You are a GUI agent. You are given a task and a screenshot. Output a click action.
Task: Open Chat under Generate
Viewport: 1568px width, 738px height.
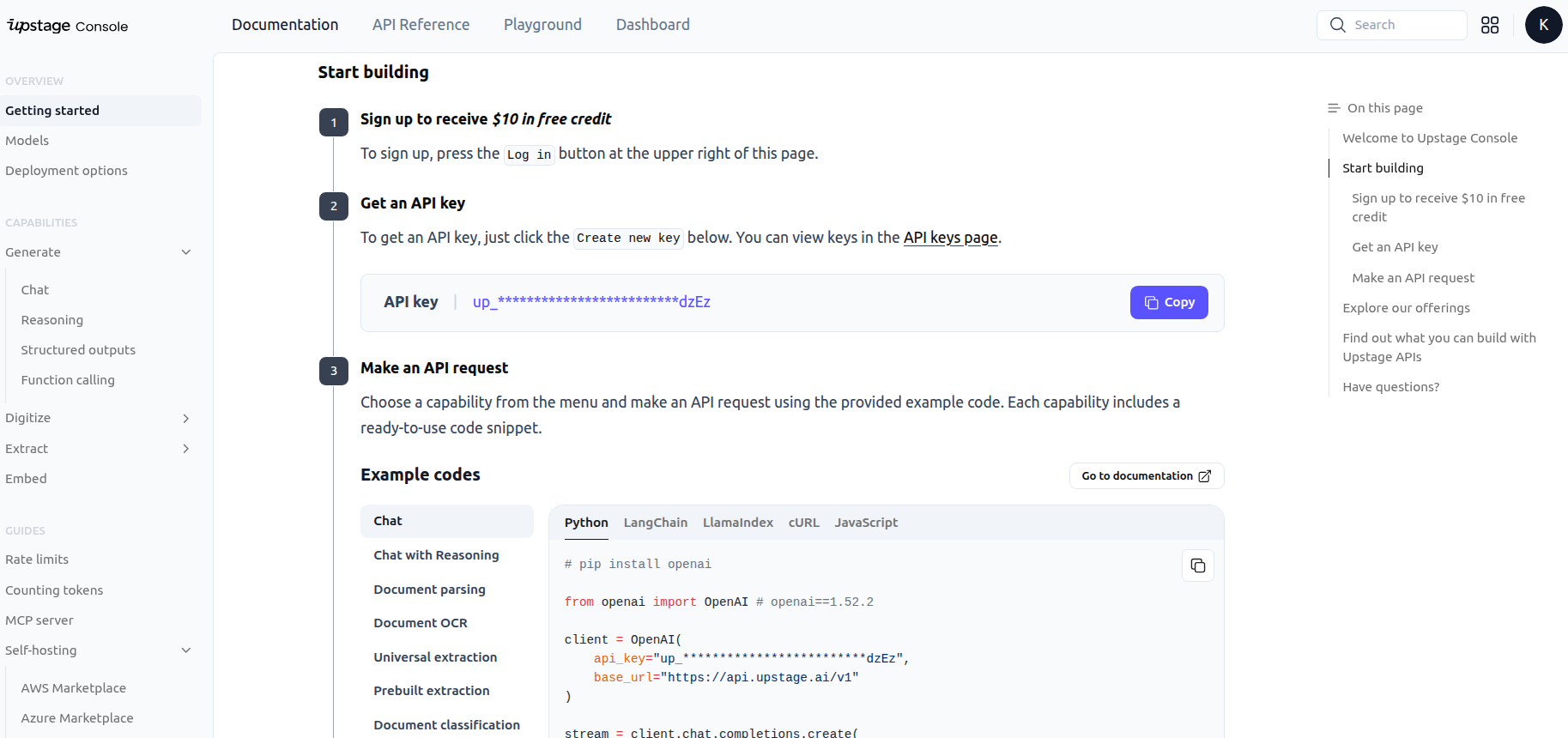click(35, 290)
